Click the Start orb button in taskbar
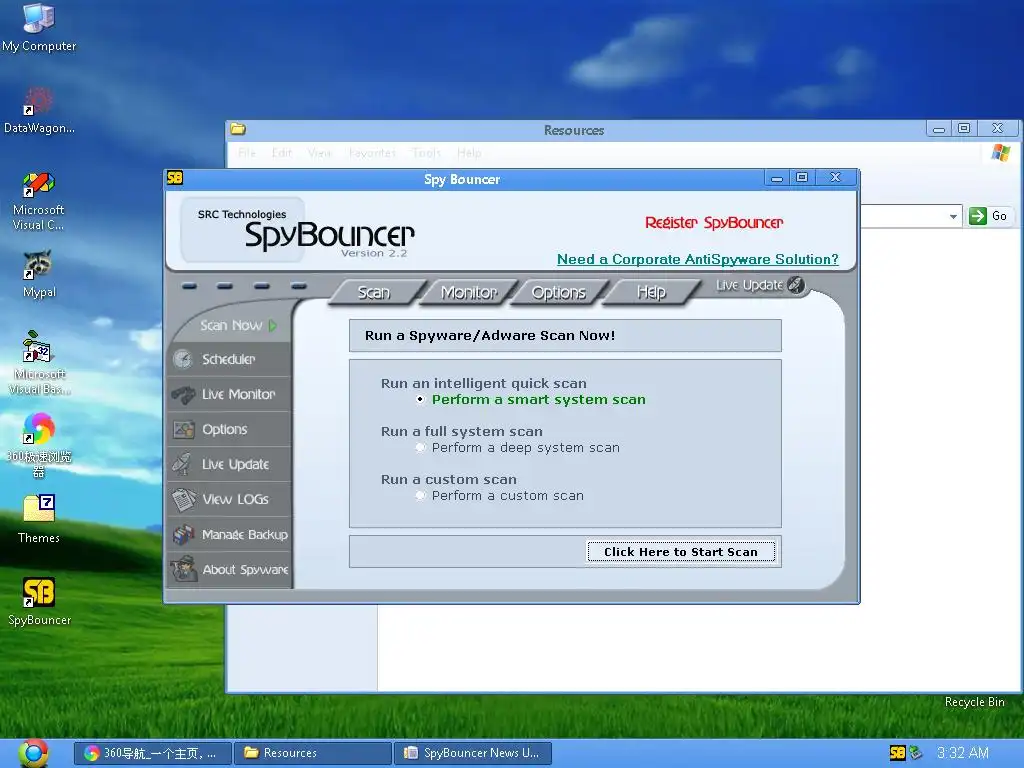 point(33,753)
